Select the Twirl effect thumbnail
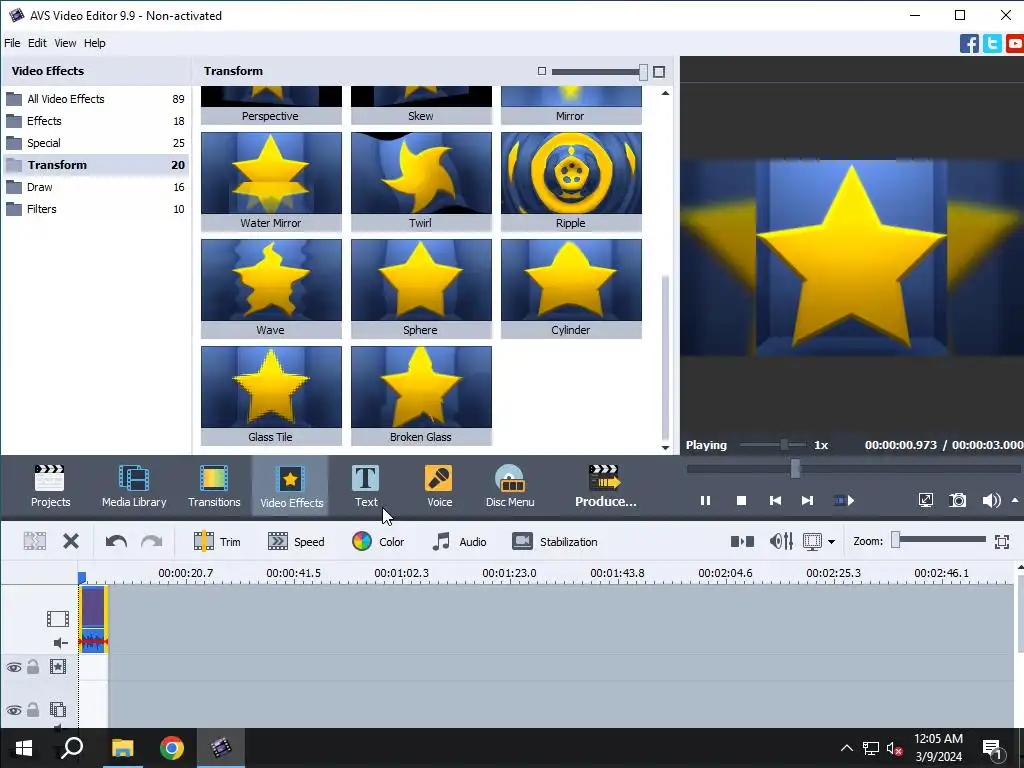Screen dimensions: 1024x768 (421, 182)
